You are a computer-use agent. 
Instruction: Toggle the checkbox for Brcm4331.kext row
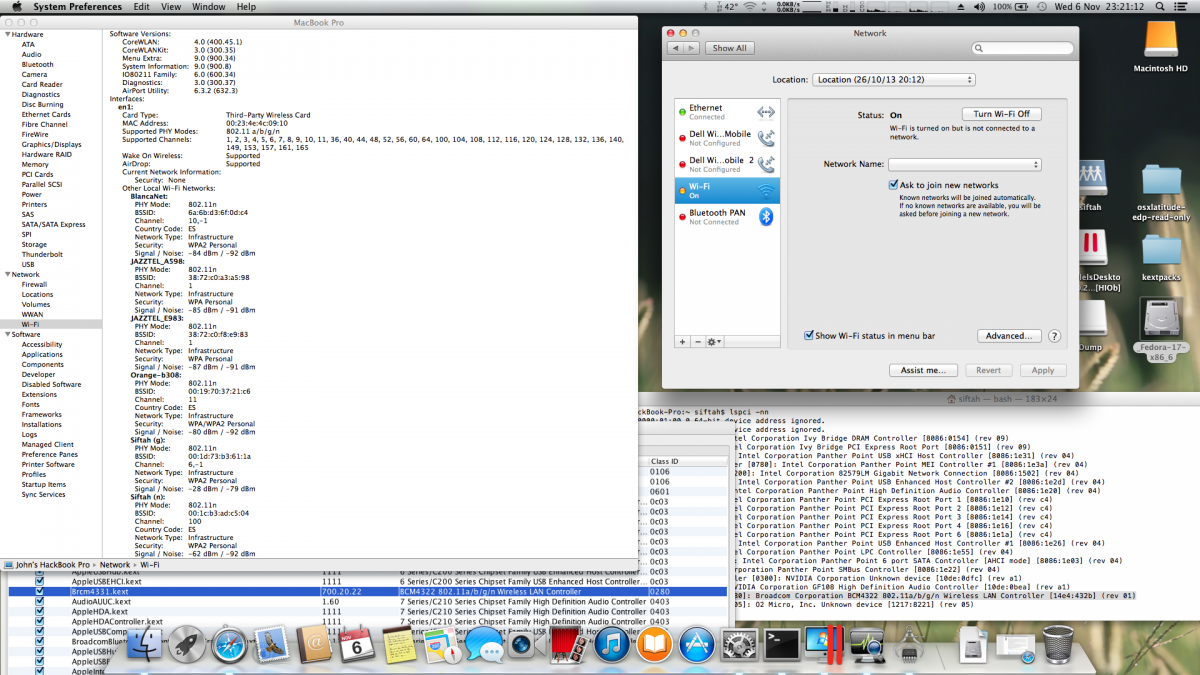pyautogui.click(x=40, y=591)
